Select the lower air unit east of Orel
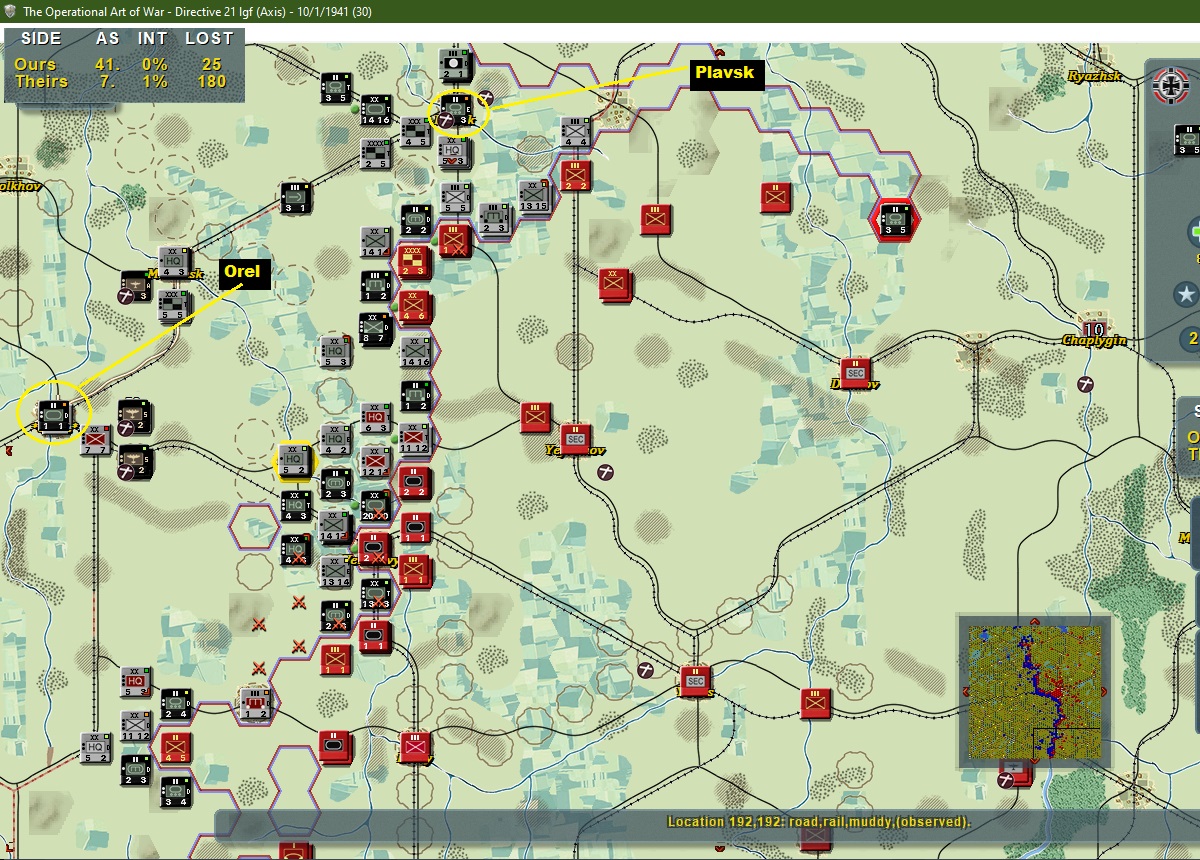Image resolution: width=1200 pixels, height=860 pixels. tap(134, 460)
